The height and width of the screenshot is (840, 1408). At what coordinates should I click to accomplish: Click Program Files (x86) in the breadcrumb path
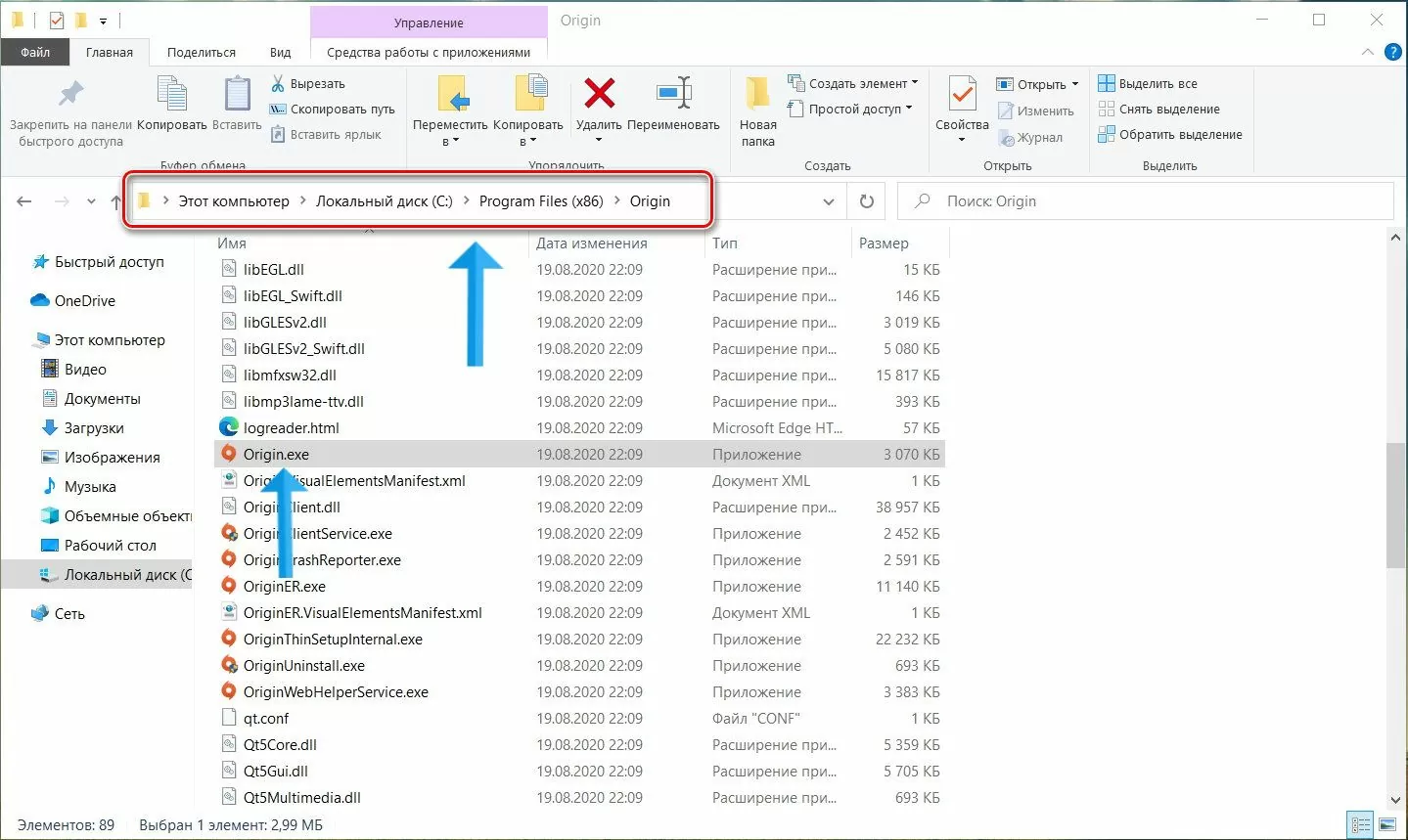coord(540,201)
